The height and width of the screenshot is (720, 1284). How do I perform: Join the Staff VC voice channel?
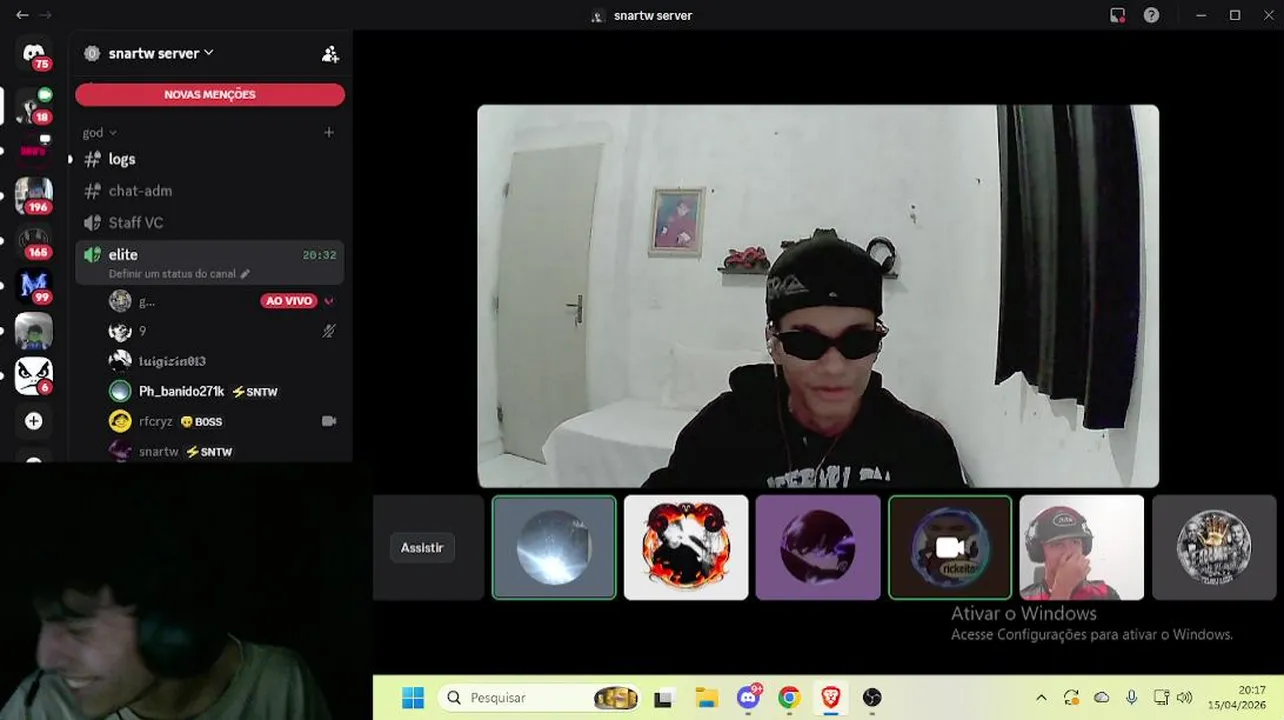point(210,223)
